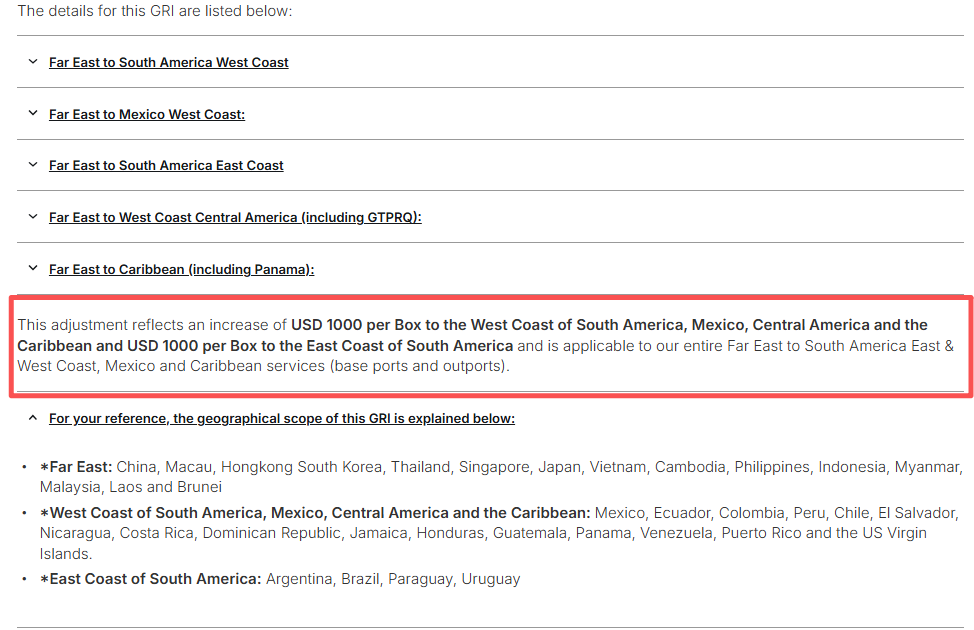Select the Far East to South America East Coast heading
The width and height of the screenshot is (974, 630).
coord(166,165)
